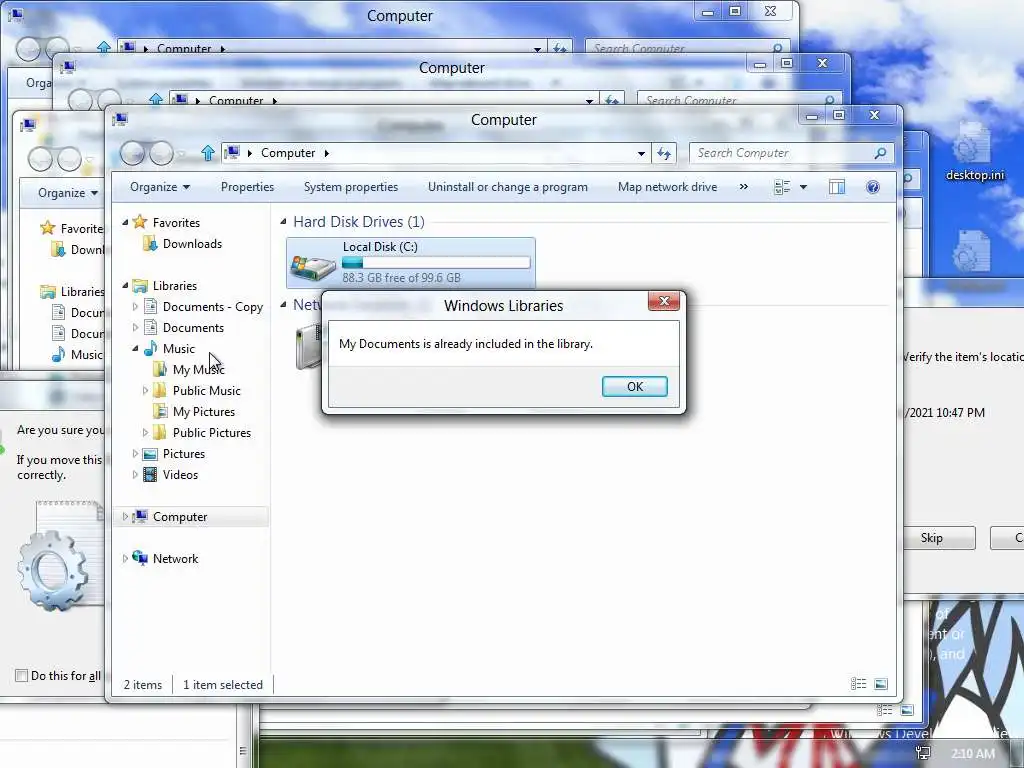Click the front Computer window's title bar icon
The height and width of the screenshot is (768, 1024).
point(120,119)
